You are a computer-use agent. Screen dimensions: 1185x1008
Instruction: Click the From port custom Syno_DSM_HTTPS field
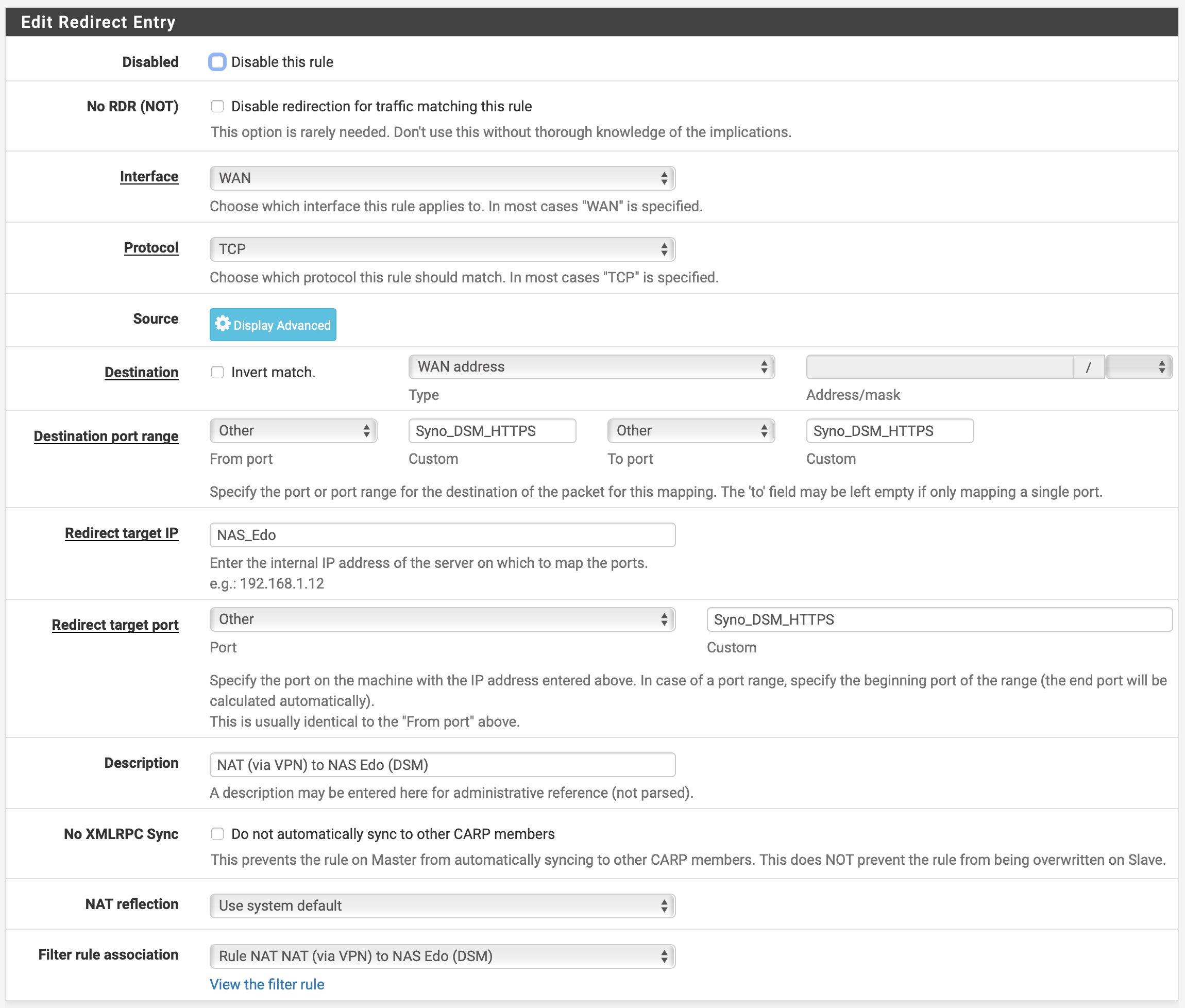[492, 431]
